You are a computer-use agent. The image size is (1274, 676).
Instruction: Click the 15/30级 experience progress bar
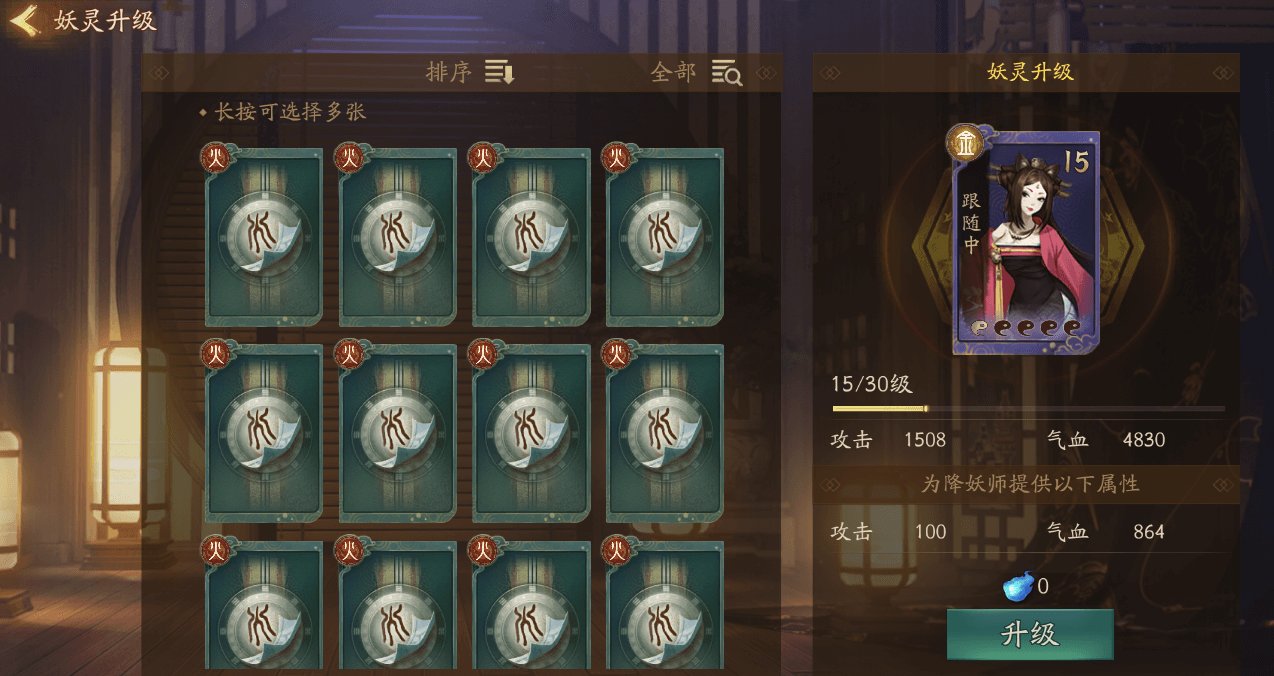[1028, 409]
